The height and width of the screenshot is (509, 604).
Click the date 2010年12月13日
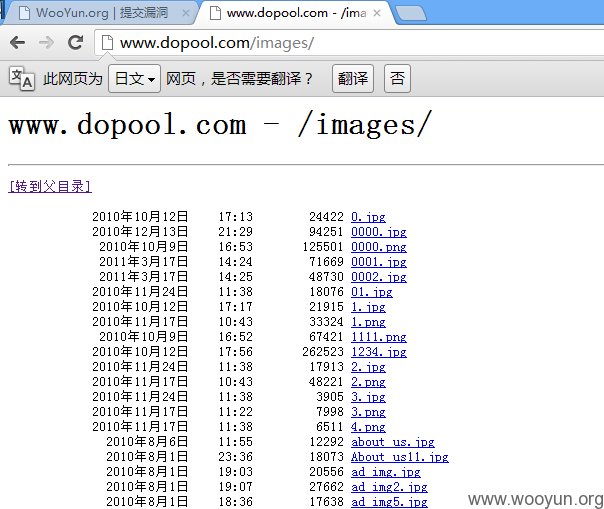pos(140,232)
